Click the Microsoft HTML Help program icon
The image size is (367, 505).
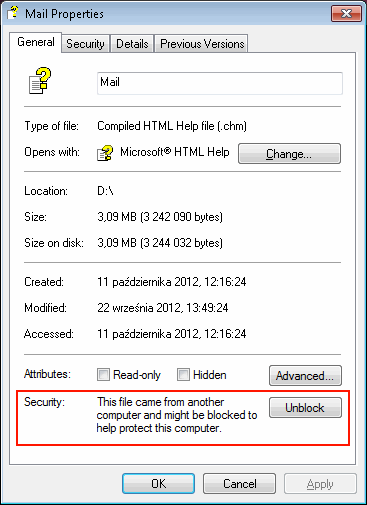[x=105, y=153]
